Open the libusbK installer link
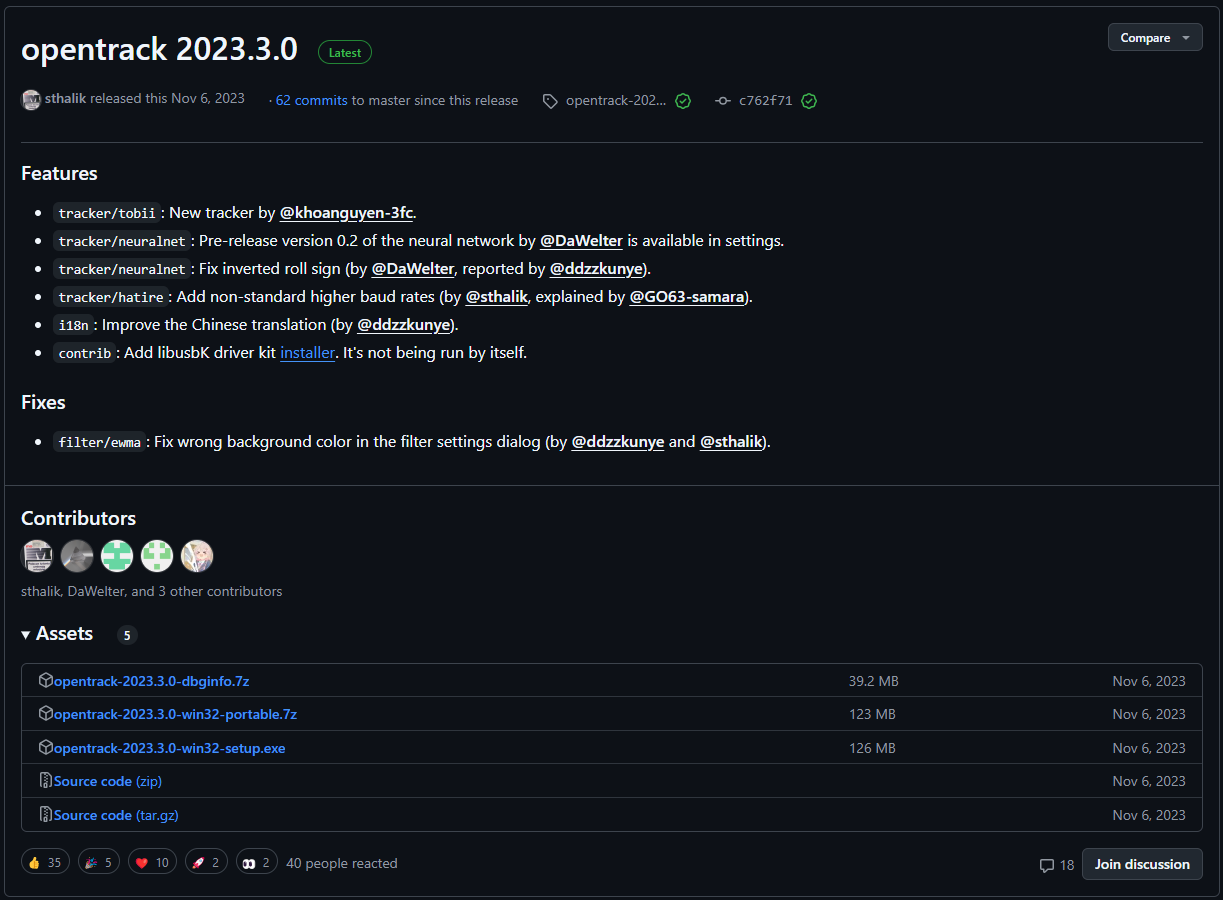The image size is (1223, 900). click(307, 353)
